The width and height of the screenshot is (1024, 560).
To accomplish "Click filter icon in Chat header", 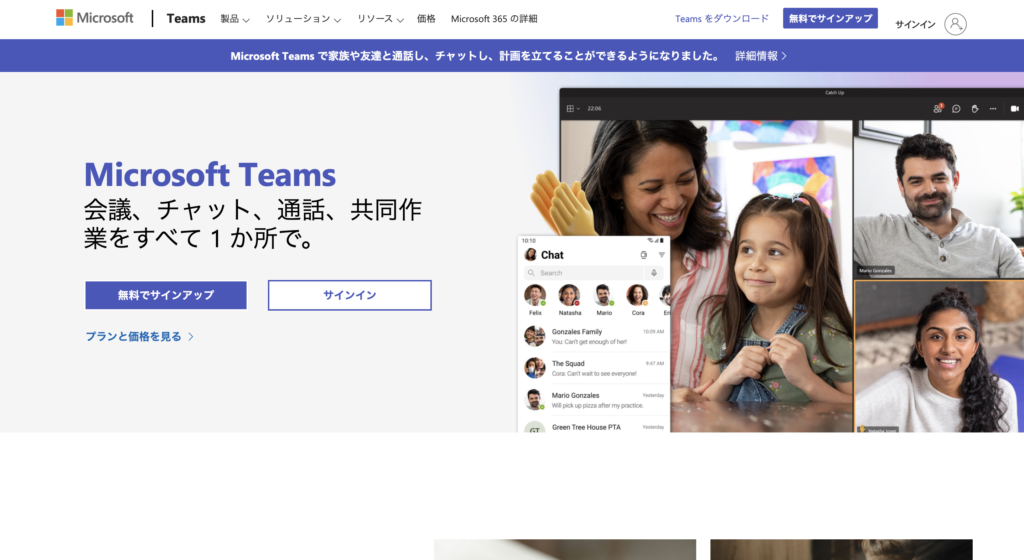I will point(662,255).
